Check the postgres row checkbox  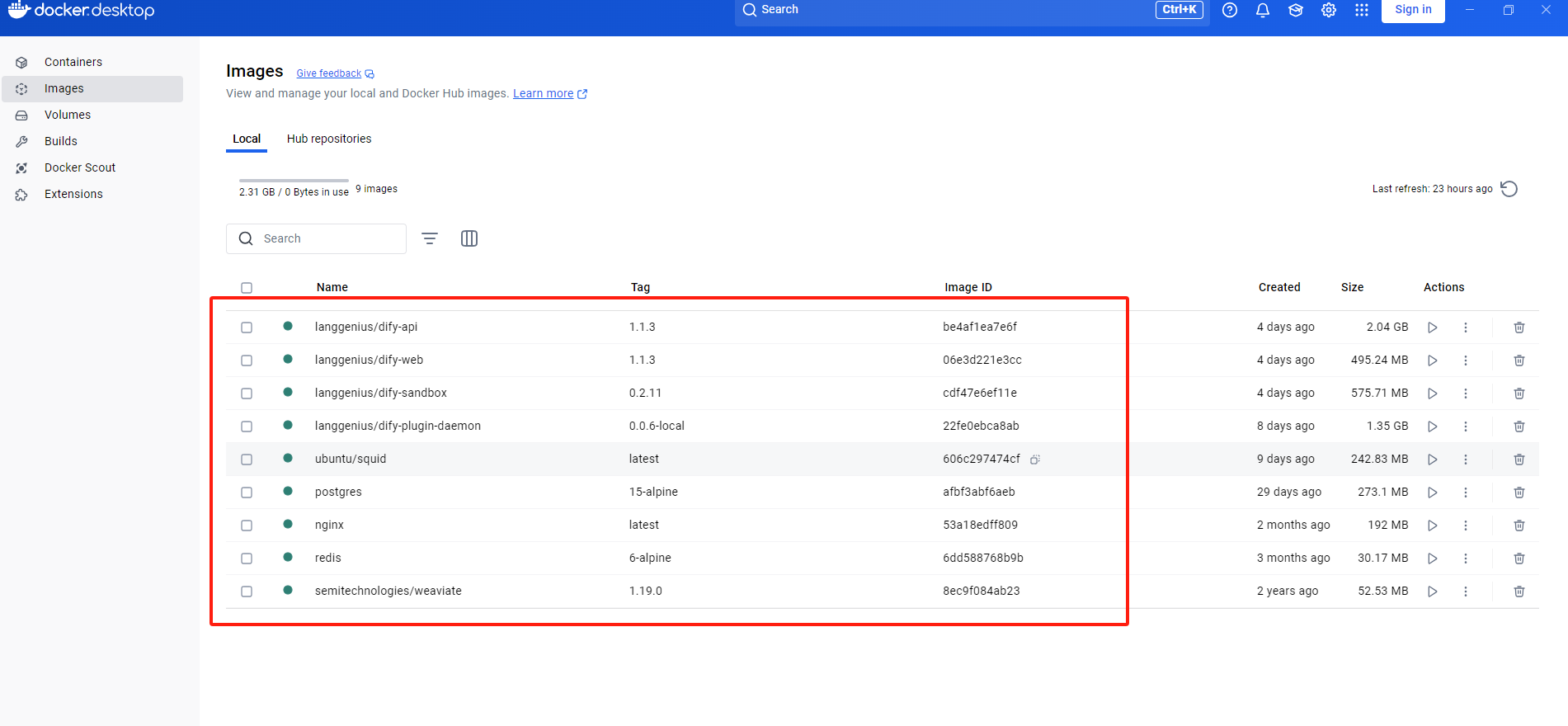click(x=247, y=493)
